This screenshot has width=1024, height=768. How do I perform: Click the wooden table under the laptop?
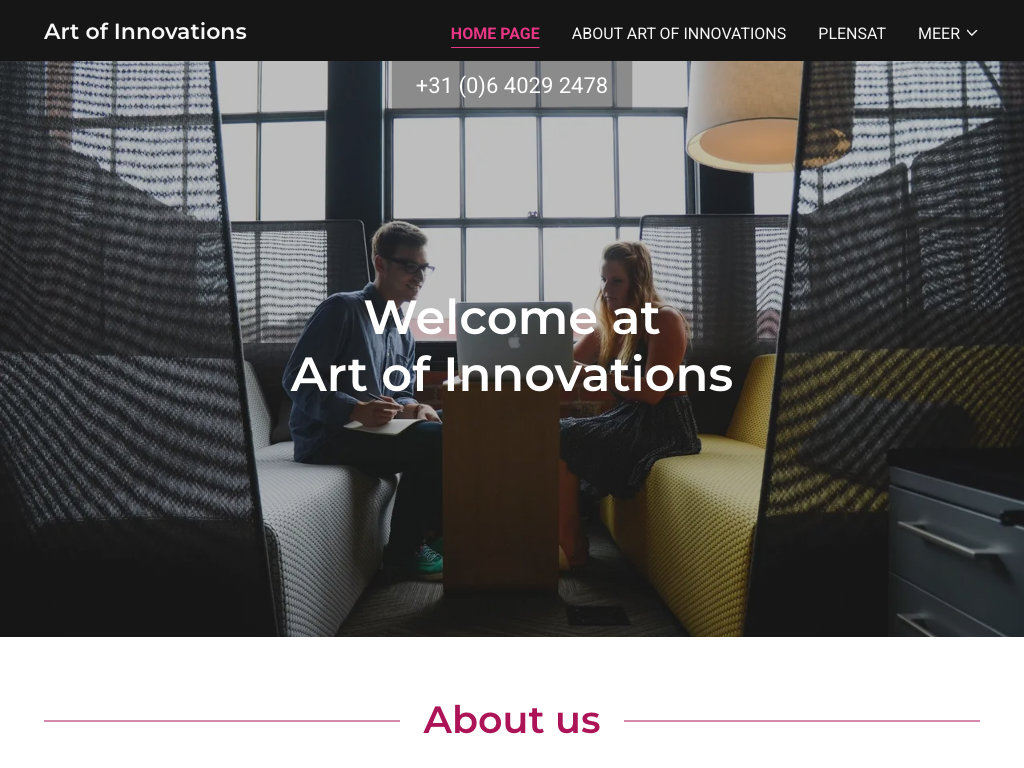500,490
